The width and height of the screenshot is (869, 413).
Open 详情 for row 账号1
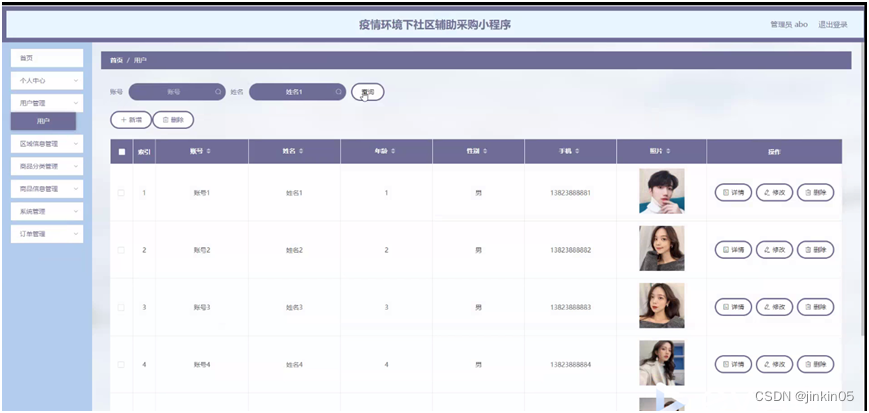click(733, 192)
